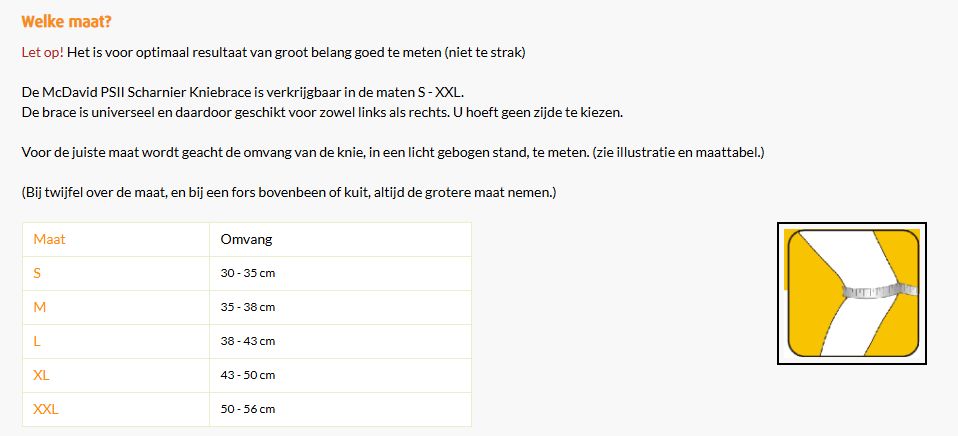958x436 pixels.
Task: Select the 'Maat' column header
Action: (49, 239)
